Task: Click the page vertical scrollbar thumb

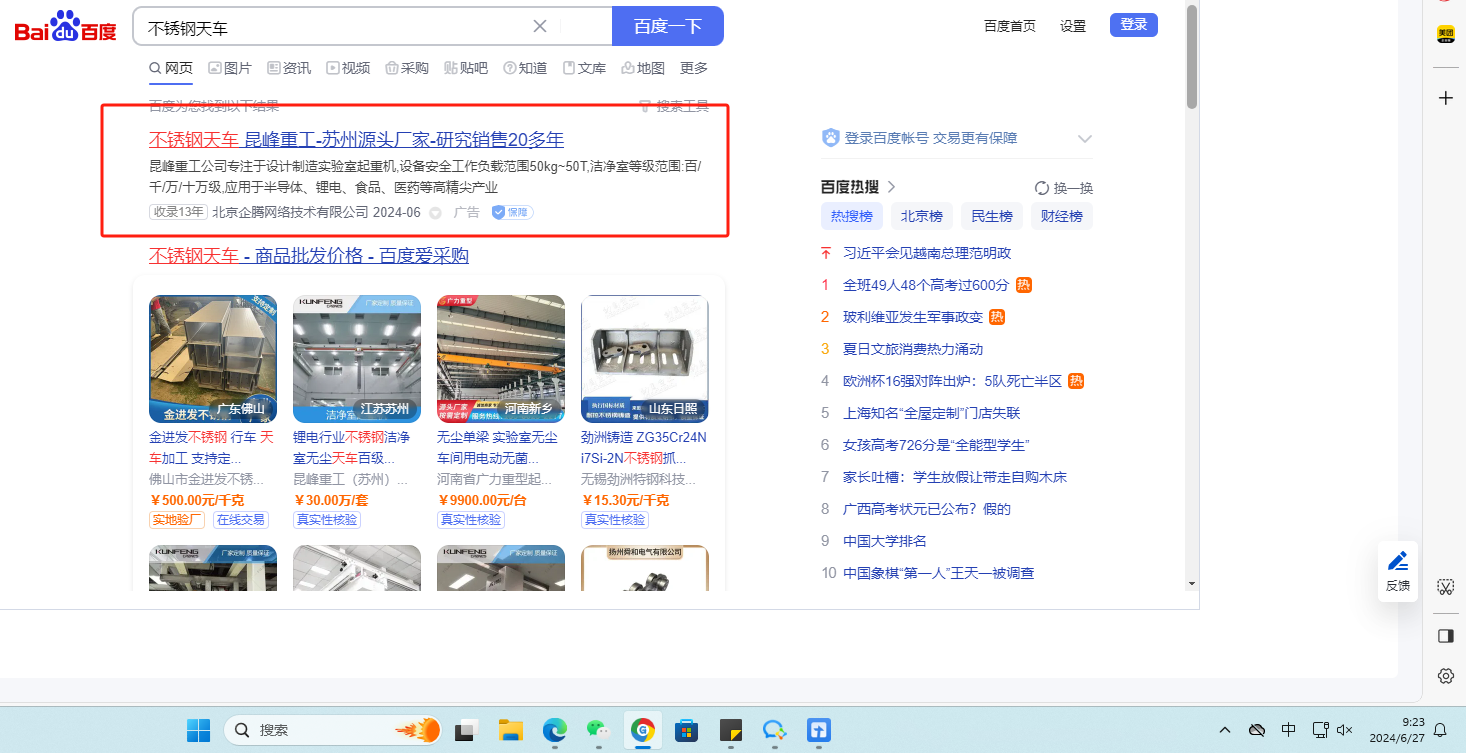Action: (1191, 56)
